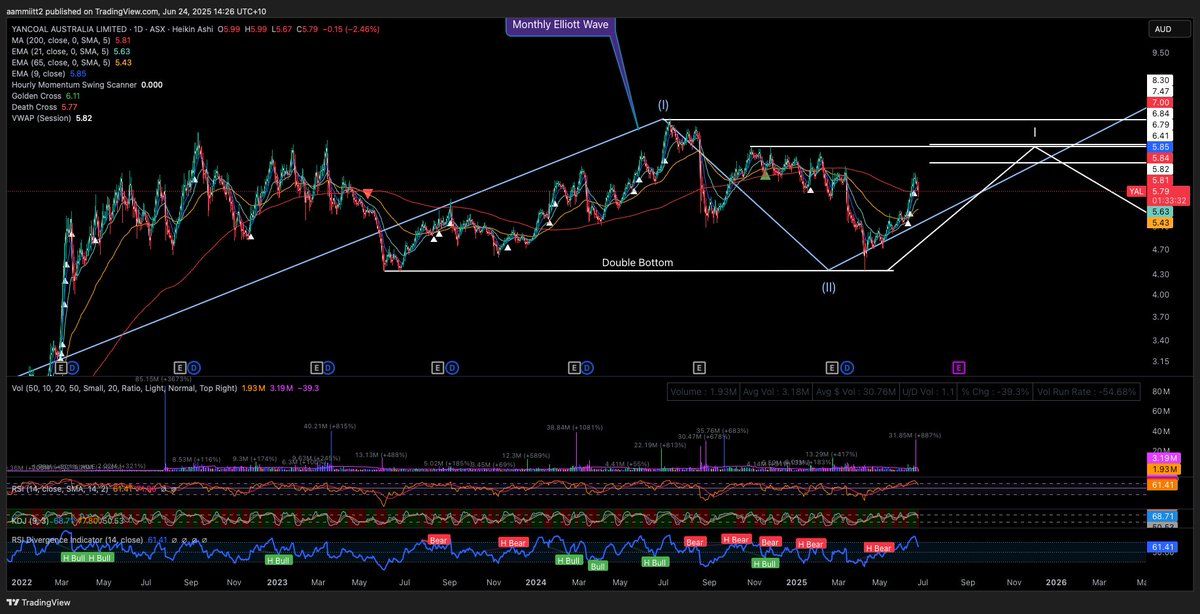This screenshot has width=1200, height=614.
Task: Select the Monthly Elliott Wave callout label
Action: click(560, 24)
